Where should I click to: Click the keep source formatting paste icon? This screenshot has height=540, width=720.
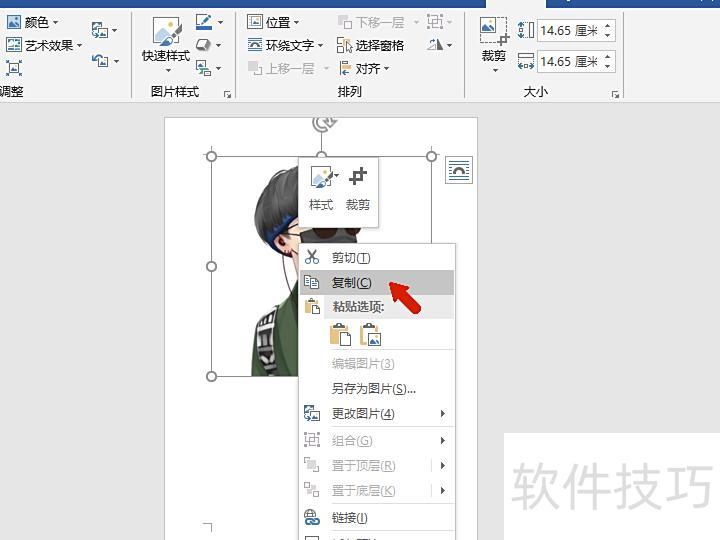click(x=340, y=334)
